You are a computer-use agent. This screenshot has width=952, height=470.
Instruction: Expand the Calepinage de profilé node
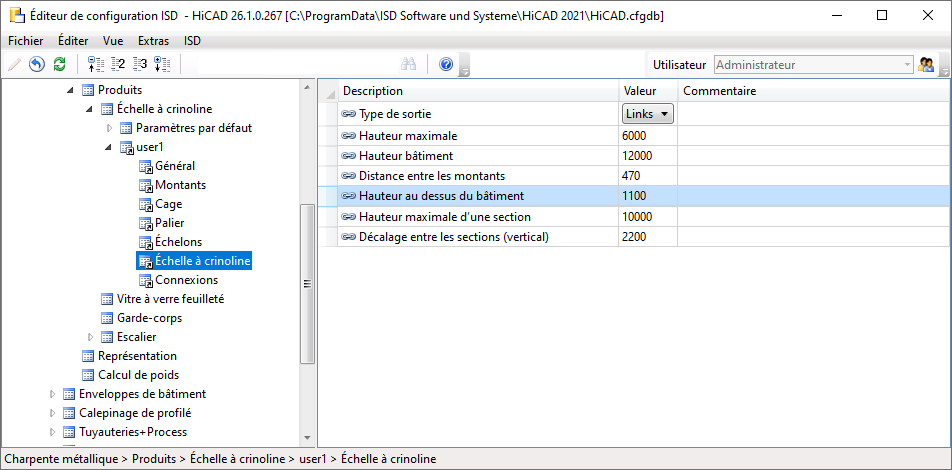click(52, 413)
